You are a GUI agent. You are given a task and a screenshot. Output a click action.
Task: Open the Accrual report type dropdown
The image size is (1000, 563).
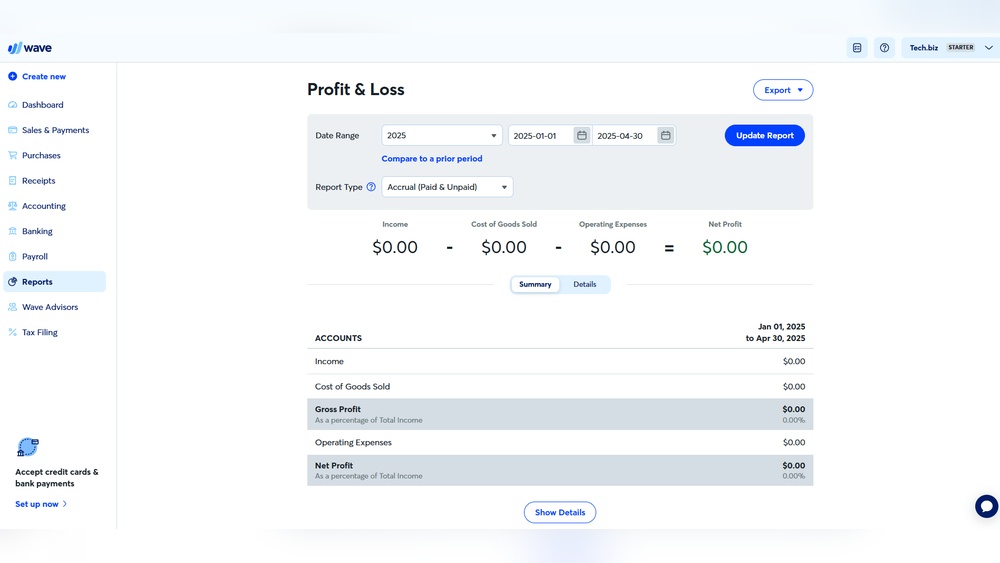(x=447, y=187)
